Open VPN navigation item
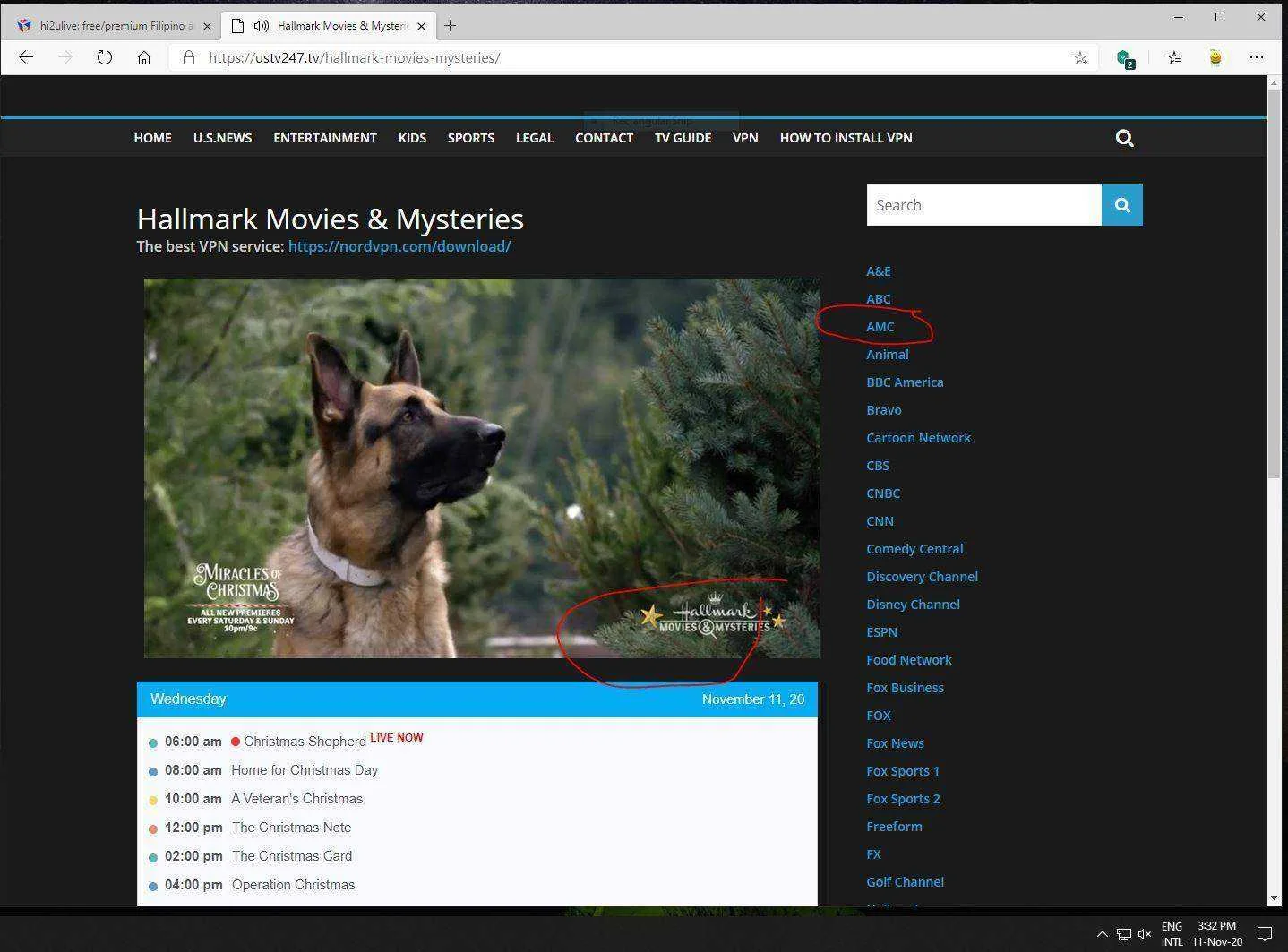The height and width of the screenshot is (952, 1288). coord(745,138)
